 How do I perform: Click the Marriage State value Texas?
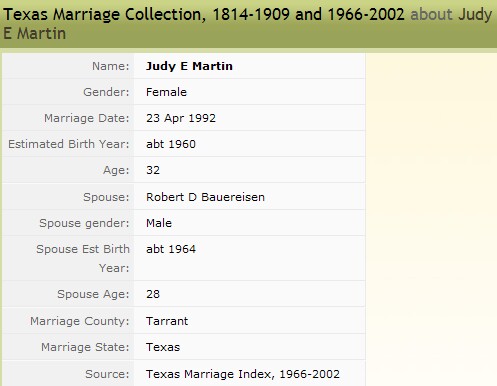[x=163, y=347]
